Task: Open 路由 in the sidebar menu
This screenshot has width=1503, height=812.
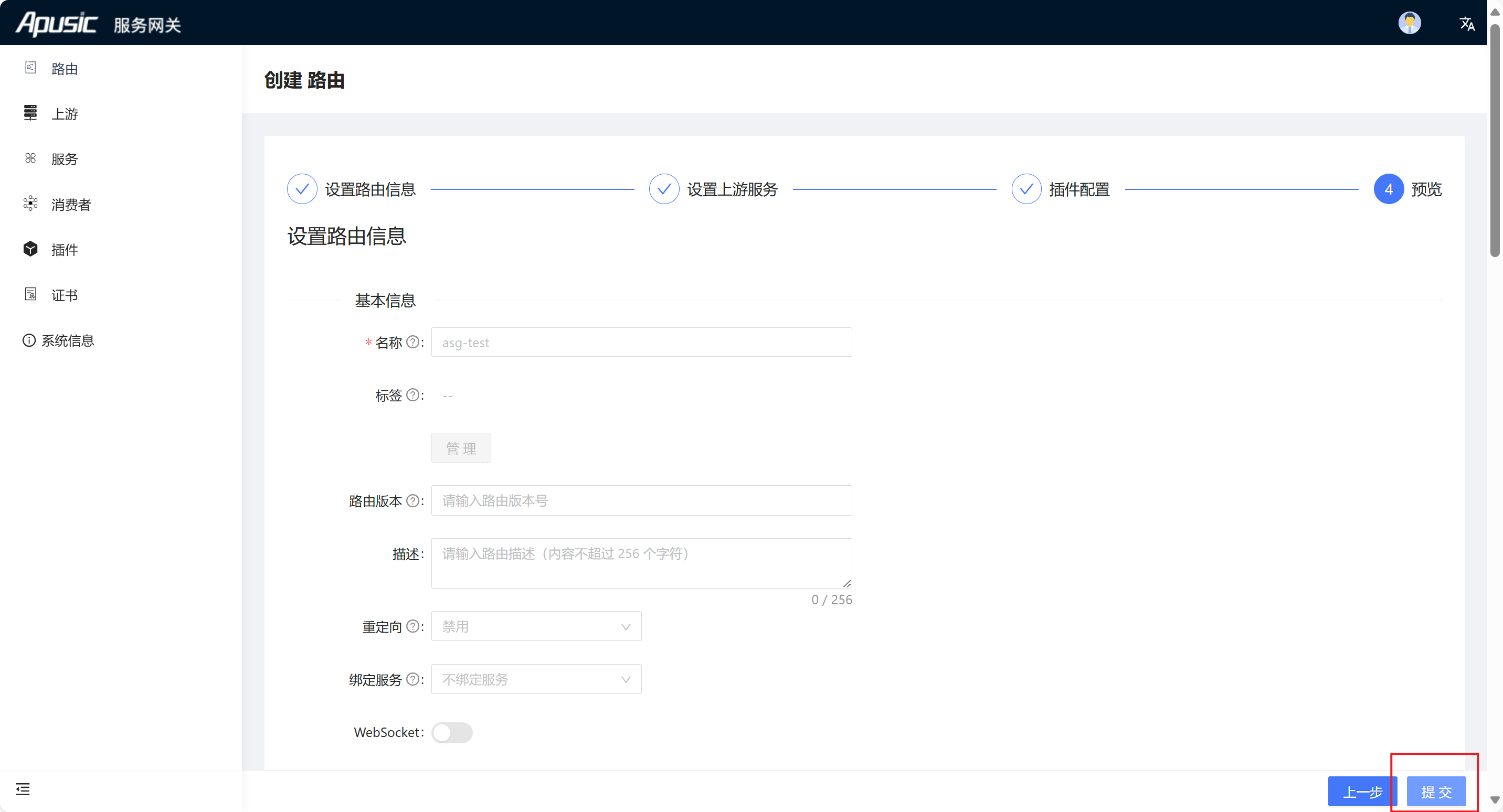Action: (x=65, y=69)
